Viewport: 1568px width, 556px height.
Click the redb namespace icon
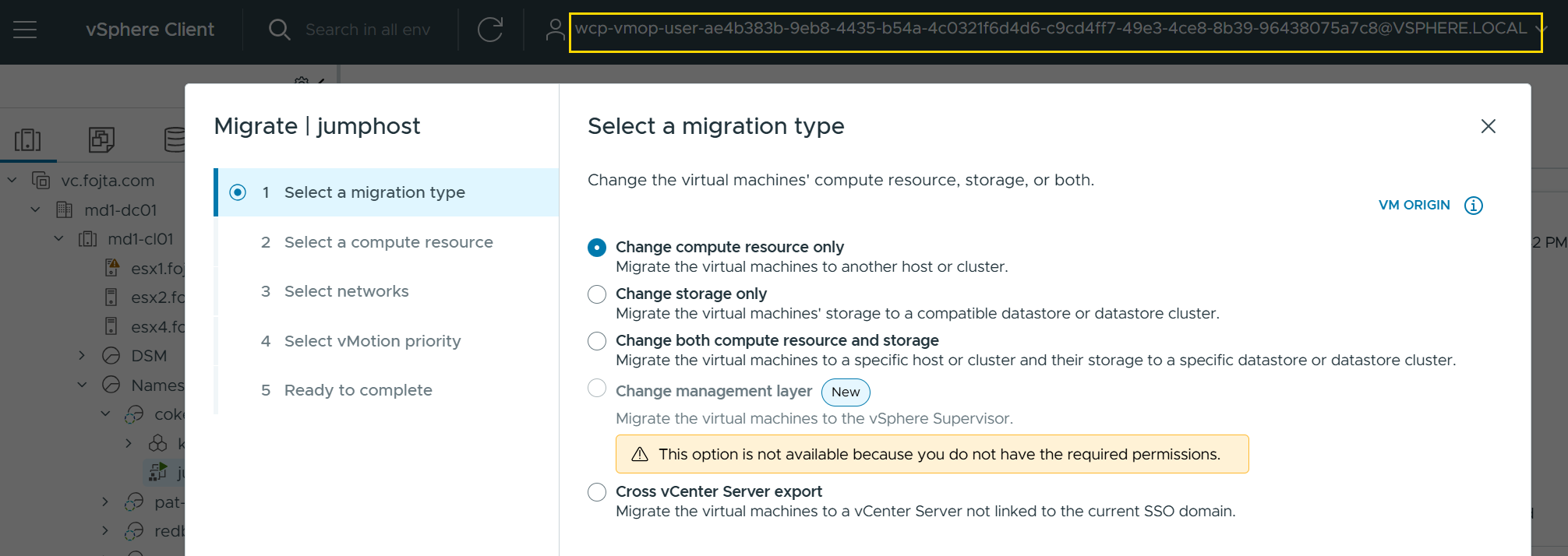134,531
